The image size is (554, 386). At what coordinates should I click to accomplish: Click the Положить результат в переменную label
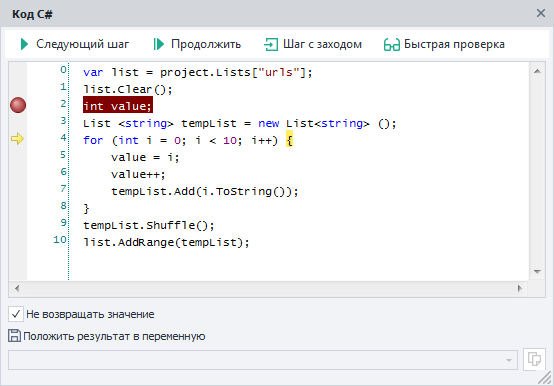coord(114,336)
